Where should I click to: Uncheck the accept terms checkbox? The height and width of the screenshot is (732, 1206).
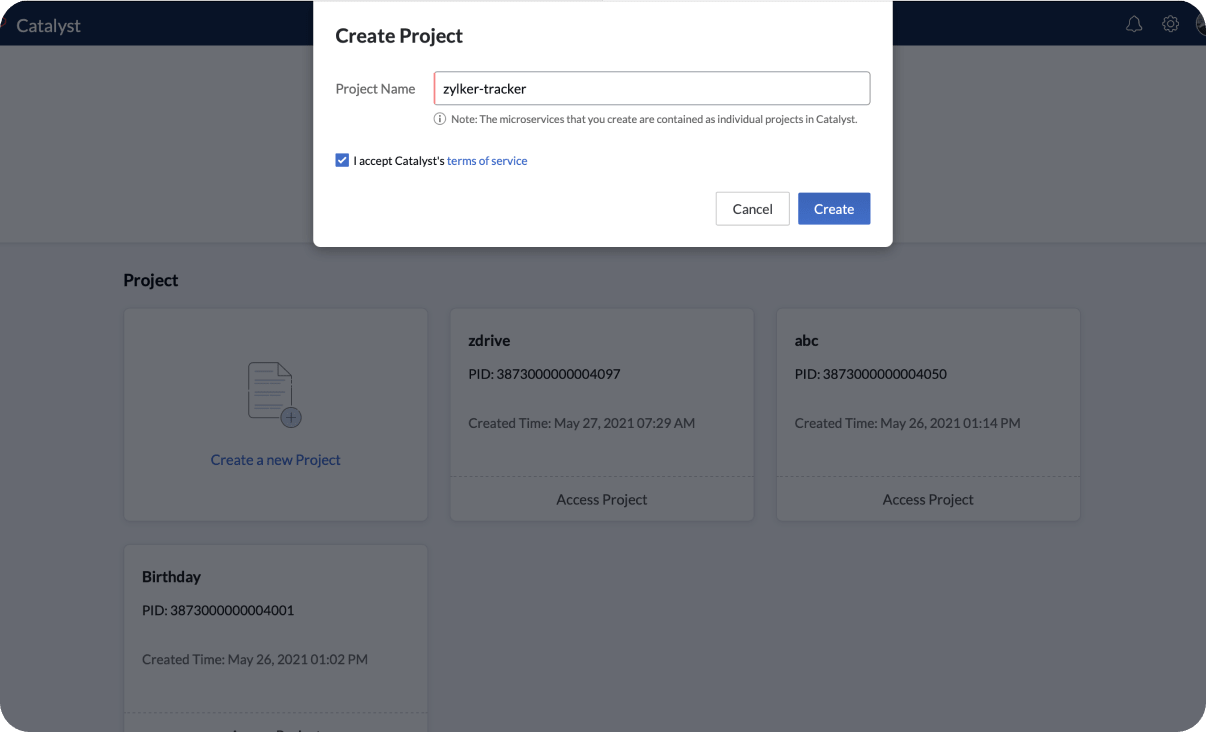tap(342, 160)
